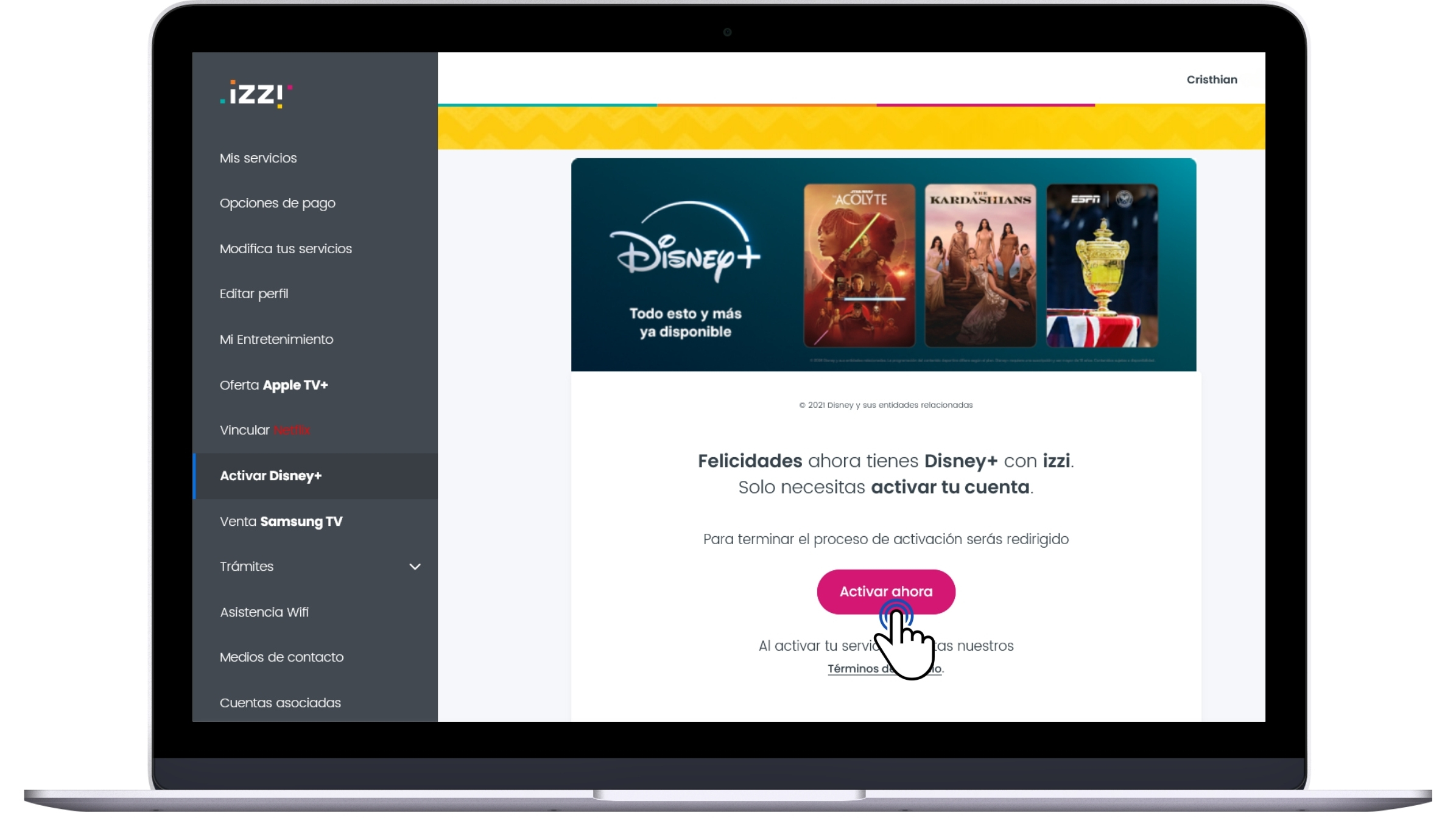Select the ESPN trophy poster thumbnail

click(1102, 266)
